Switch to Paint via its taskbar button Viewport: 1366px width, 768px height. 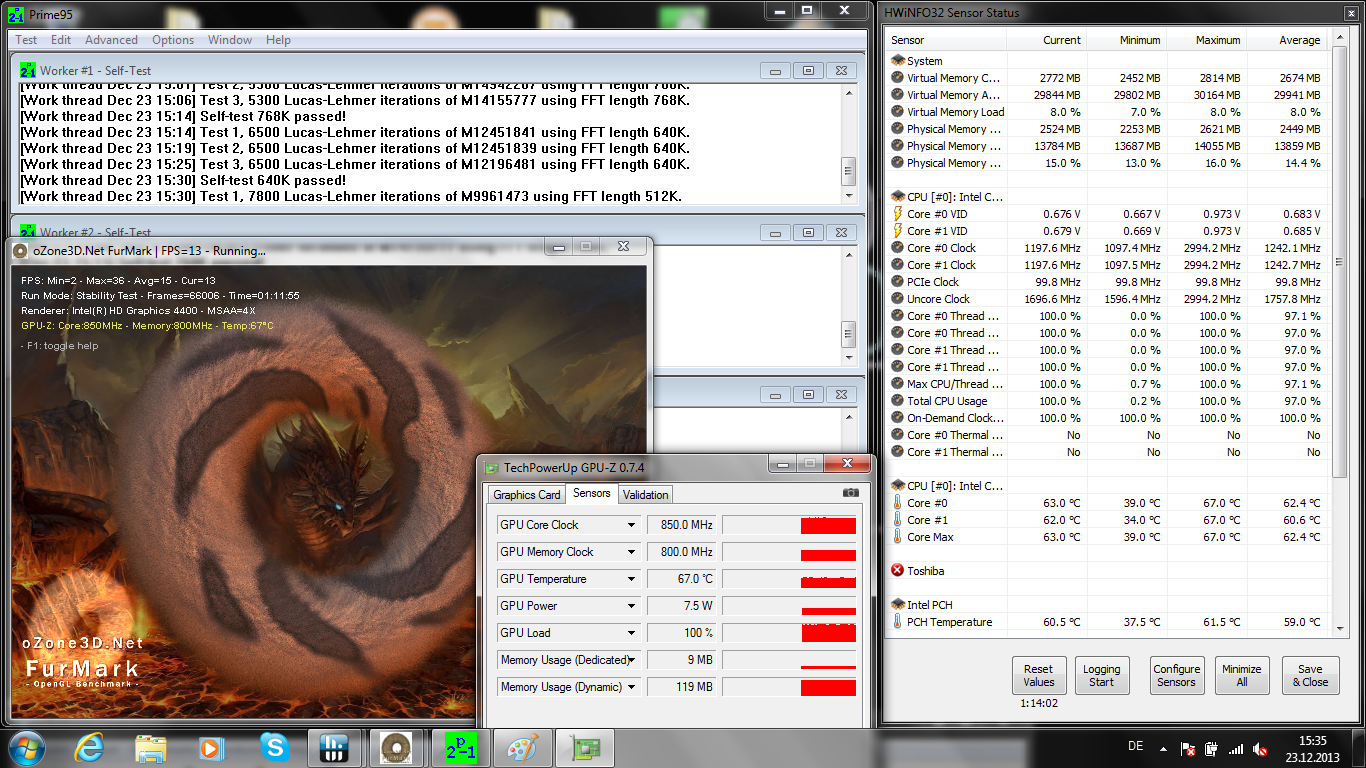pyautogui.click(x=522, y=748)
